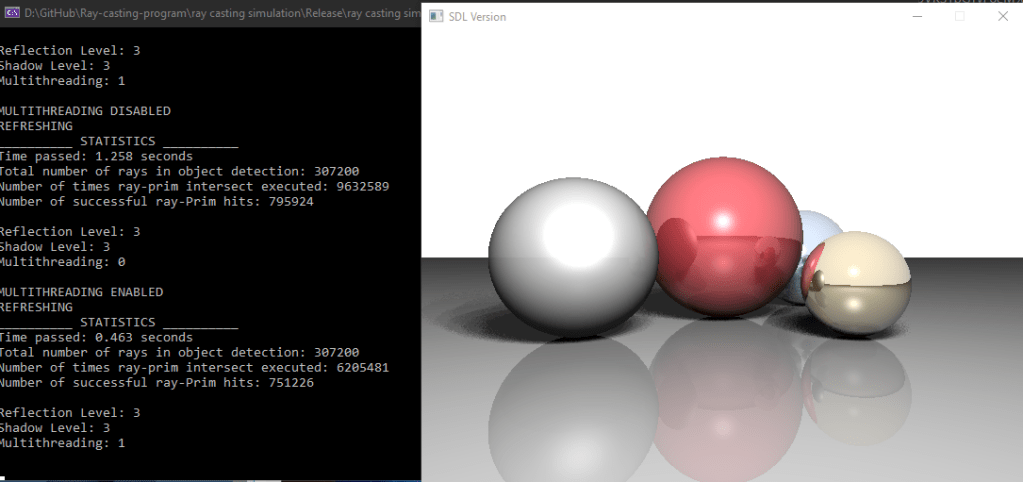This screenshot has height=482, width=1023.
Task: Click the "MULTITHREADING DISABLED" console line
Action: click(85, 111)
